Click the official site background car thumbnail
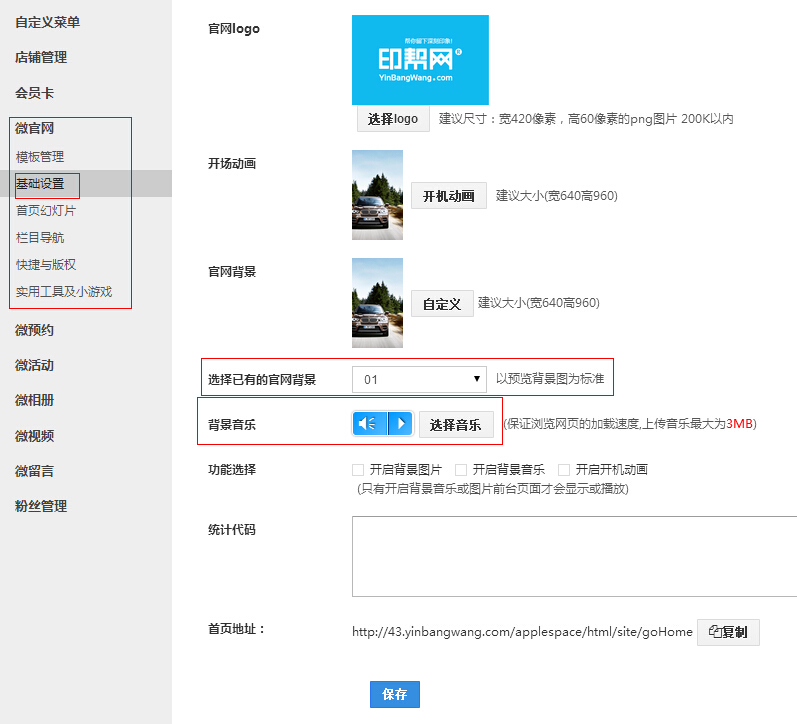The width and height of the screenshot is (797, 724). click(x=377, y=303)
